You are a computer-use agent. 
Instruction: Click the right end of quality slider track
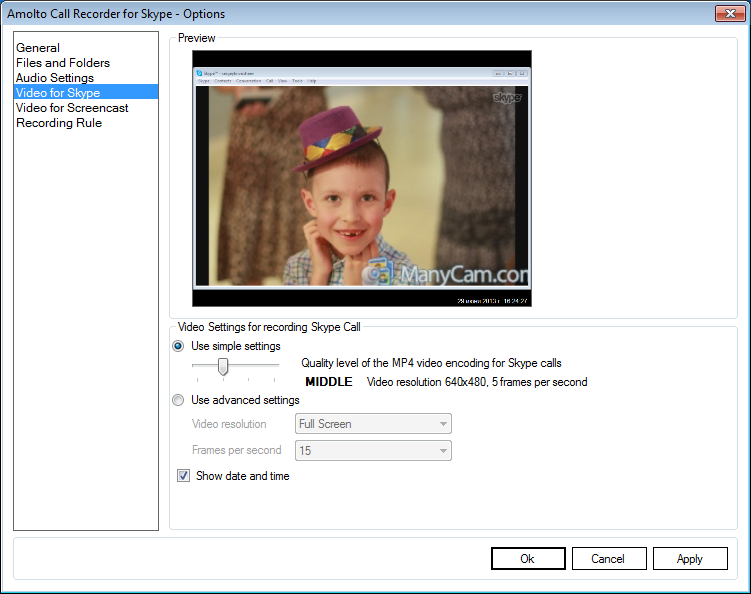(278, 366)
